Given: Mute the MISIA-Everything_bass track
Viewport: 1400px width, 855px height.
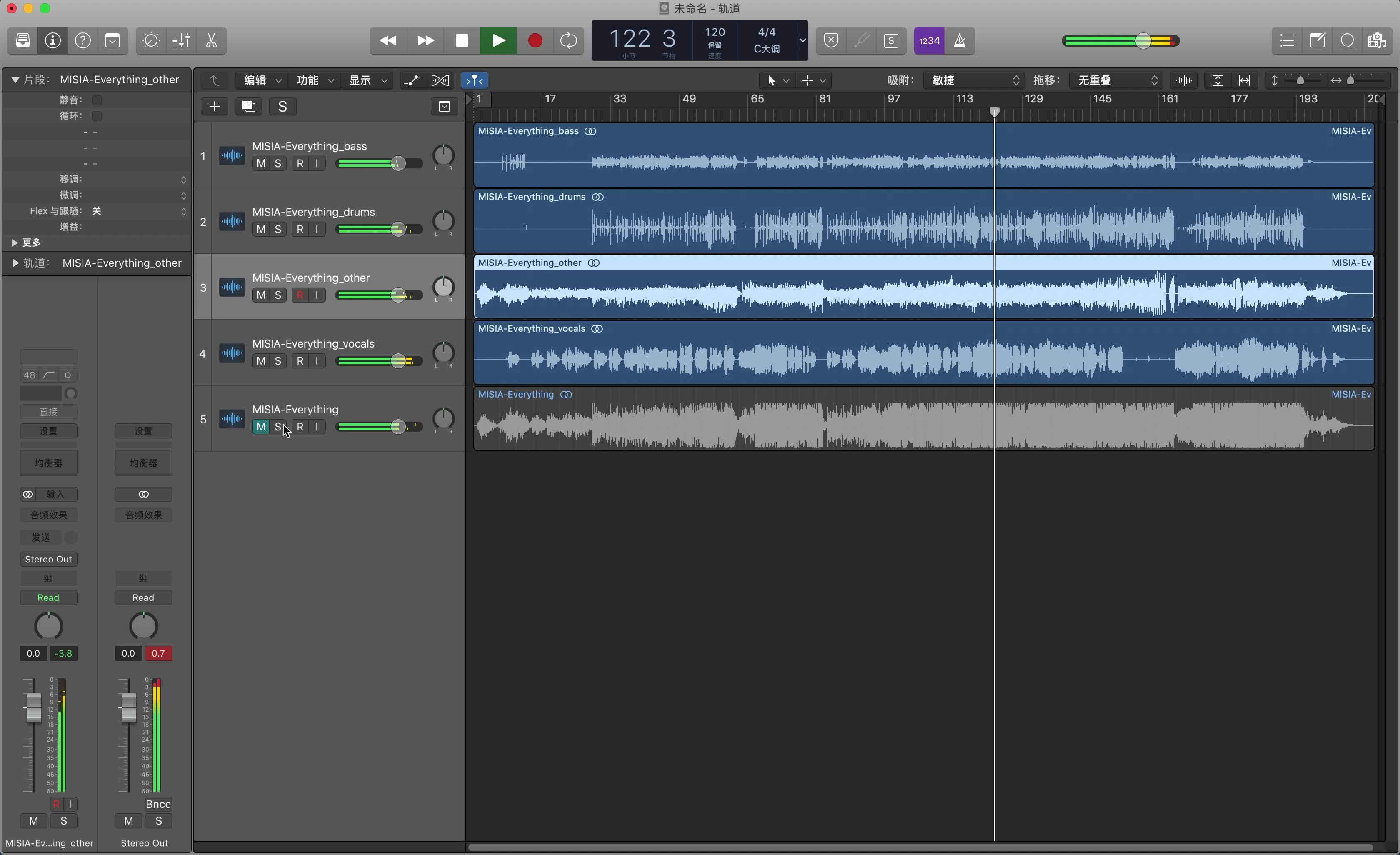Looking at the screenshot, I should pyautogui.click(x=261, y=164).
